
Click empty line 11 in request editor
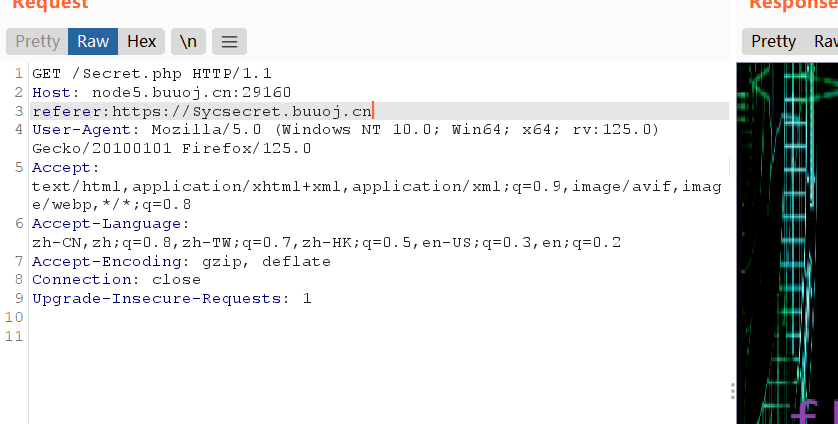379,336
